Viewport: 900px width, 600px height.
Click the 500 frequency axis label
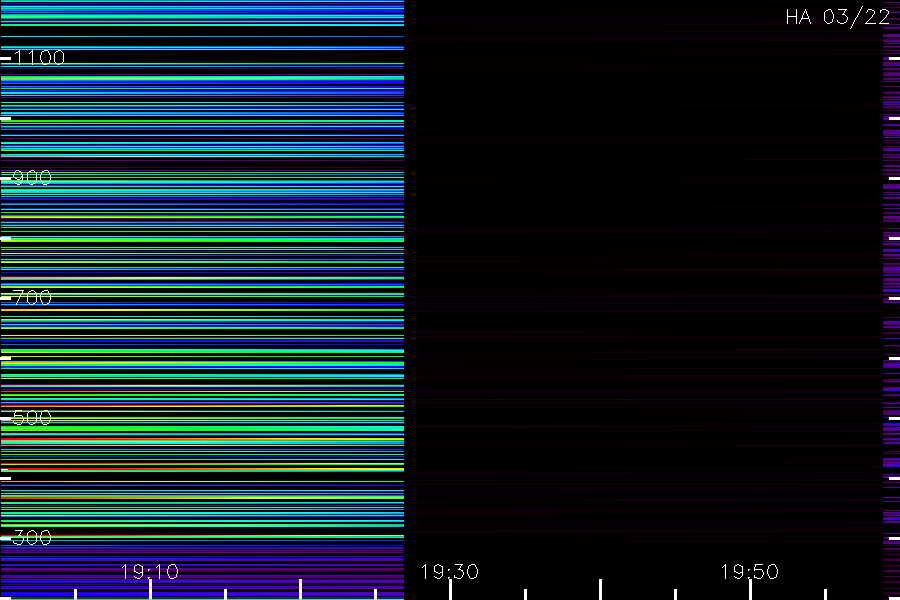(x=32, y=417)
